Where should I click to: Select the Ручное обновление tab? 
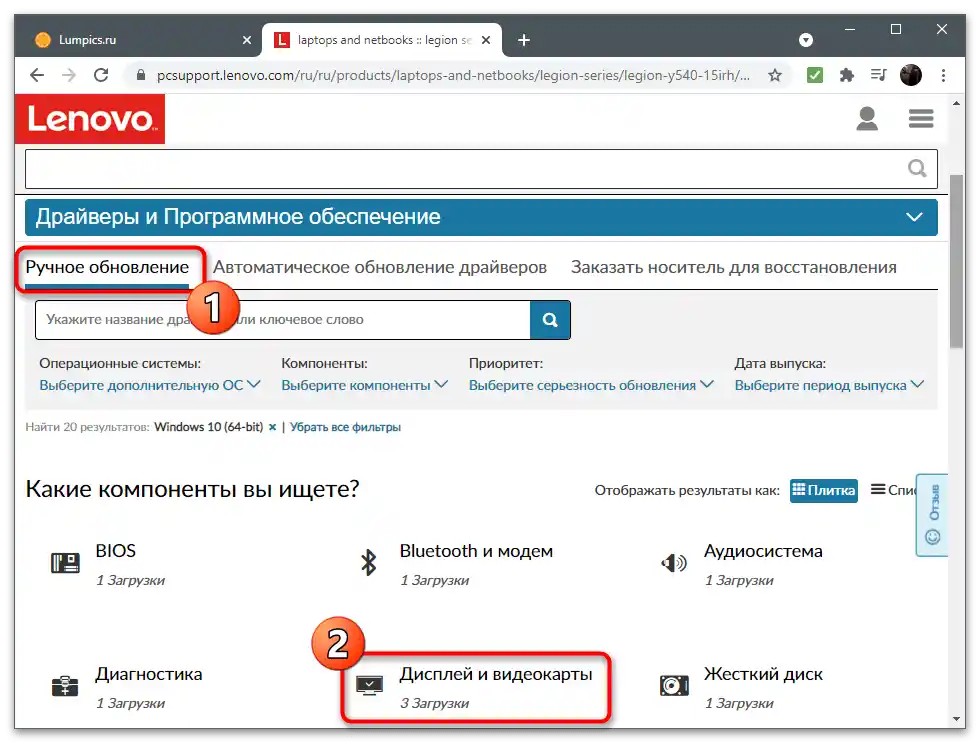(x=107, y=267)
